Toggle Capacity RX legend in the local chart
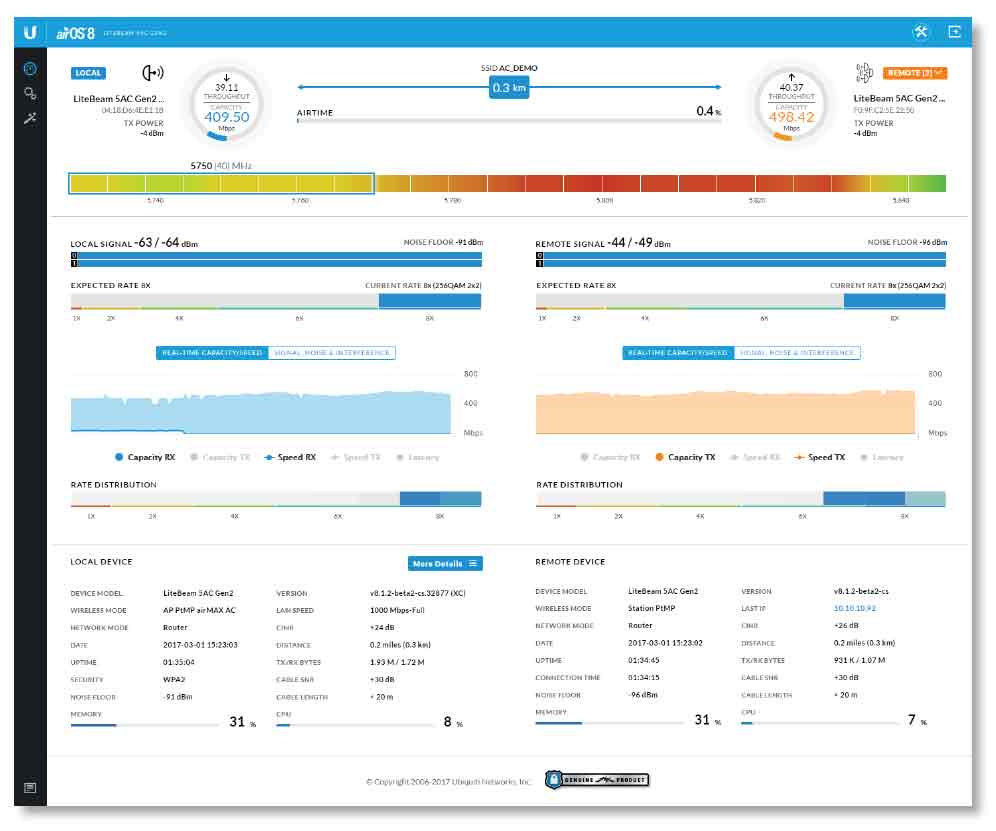 [145, 457]
